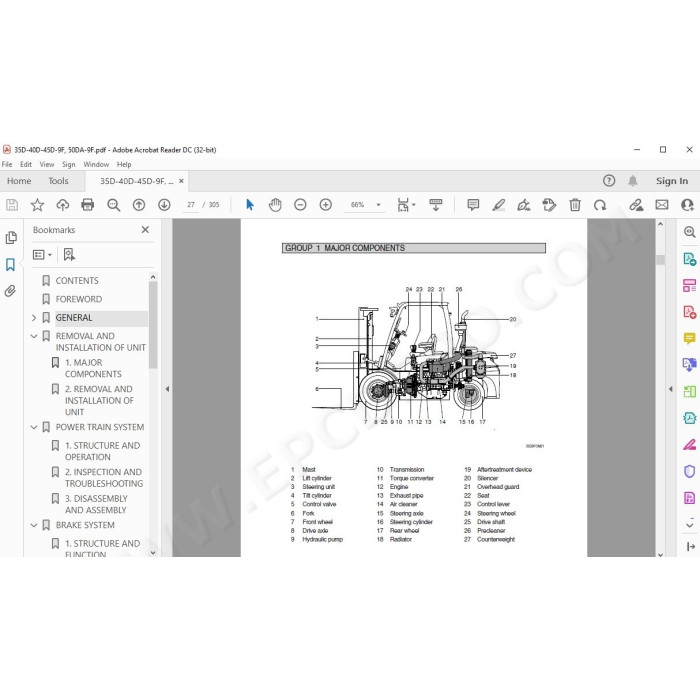Collapse POWER TRAIN SYSTEM bookmark
Screen dimensions: 700x700
34,427
